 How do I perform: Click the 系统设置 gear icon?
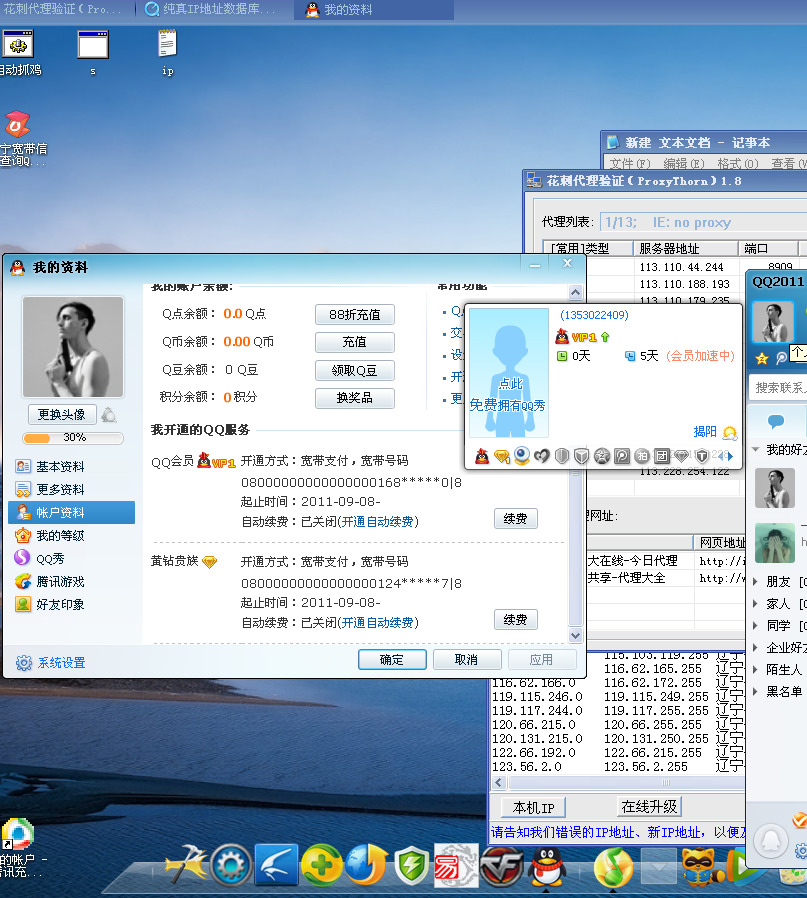point(24,663)
